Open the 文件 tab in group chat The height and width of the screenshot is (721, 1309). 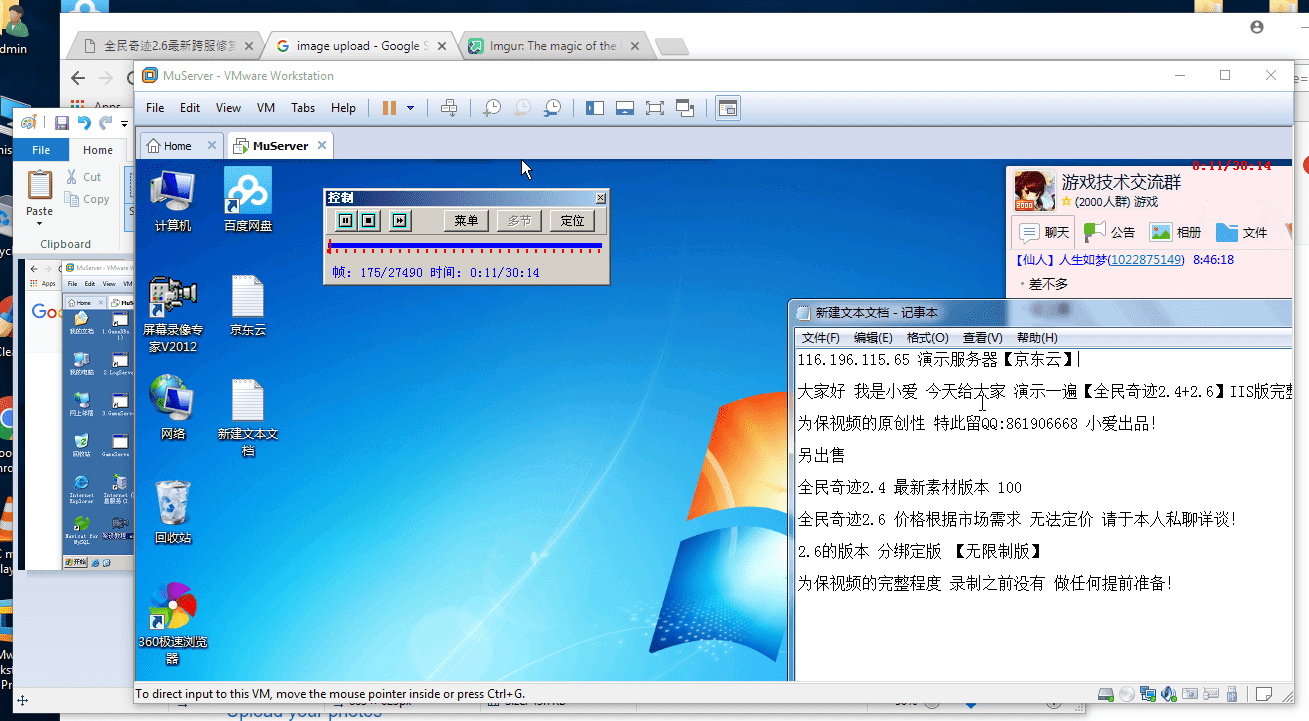tap(1242, 232)
